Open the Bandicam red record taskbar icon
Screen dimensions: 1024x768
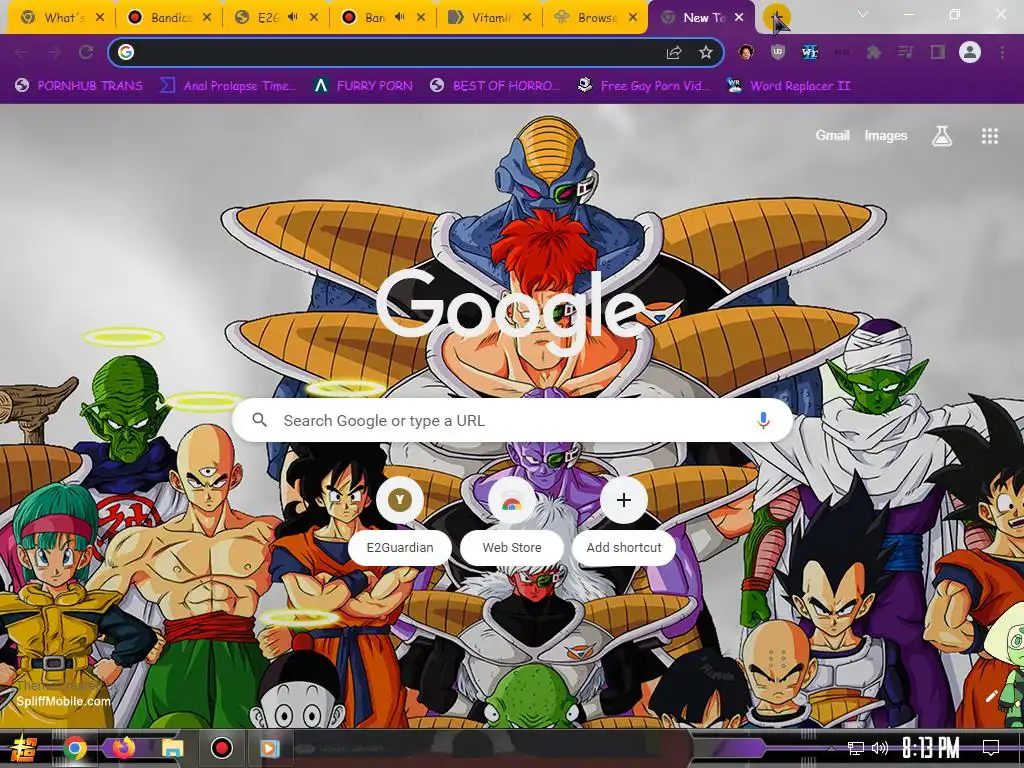[221, 748]
